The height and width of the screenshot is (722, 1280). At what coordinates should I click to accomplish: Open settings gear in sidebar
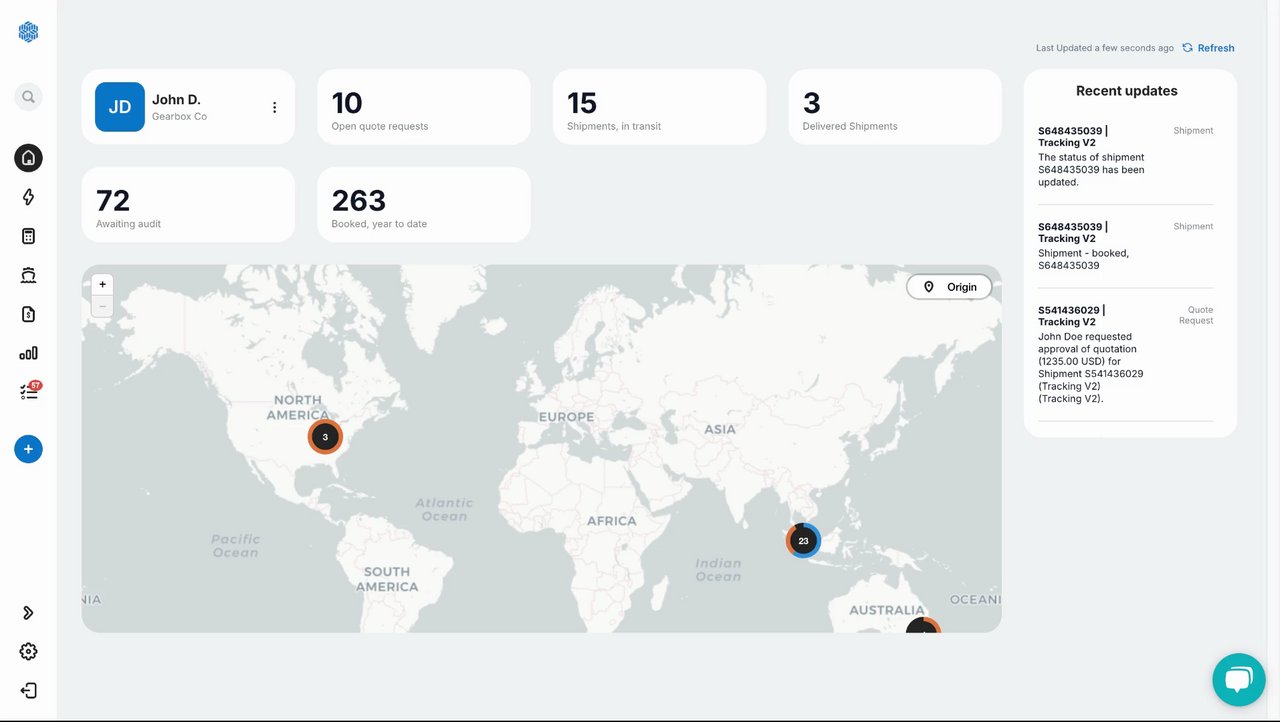point(28,652)
